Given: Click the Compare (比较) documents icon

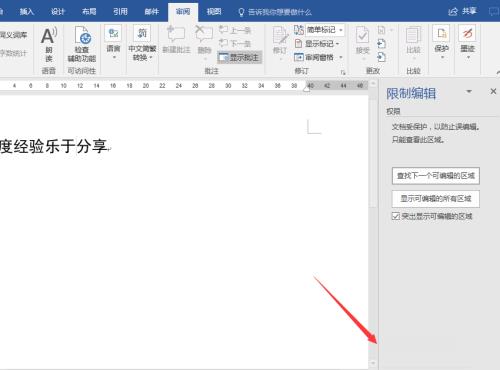Looking at the screenshot, I should click(413, 35).
